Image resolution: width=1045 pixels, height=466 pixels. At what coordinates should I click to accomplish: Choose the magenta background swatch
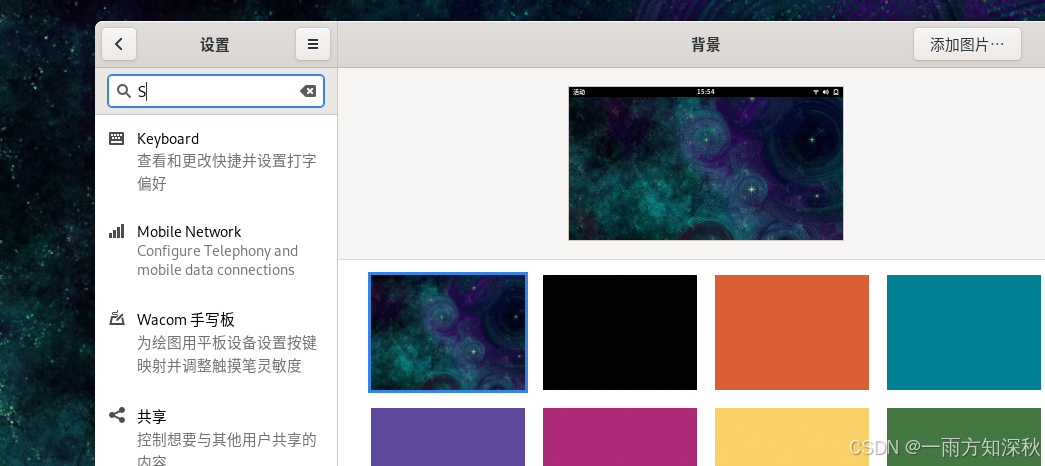point(620,437)
